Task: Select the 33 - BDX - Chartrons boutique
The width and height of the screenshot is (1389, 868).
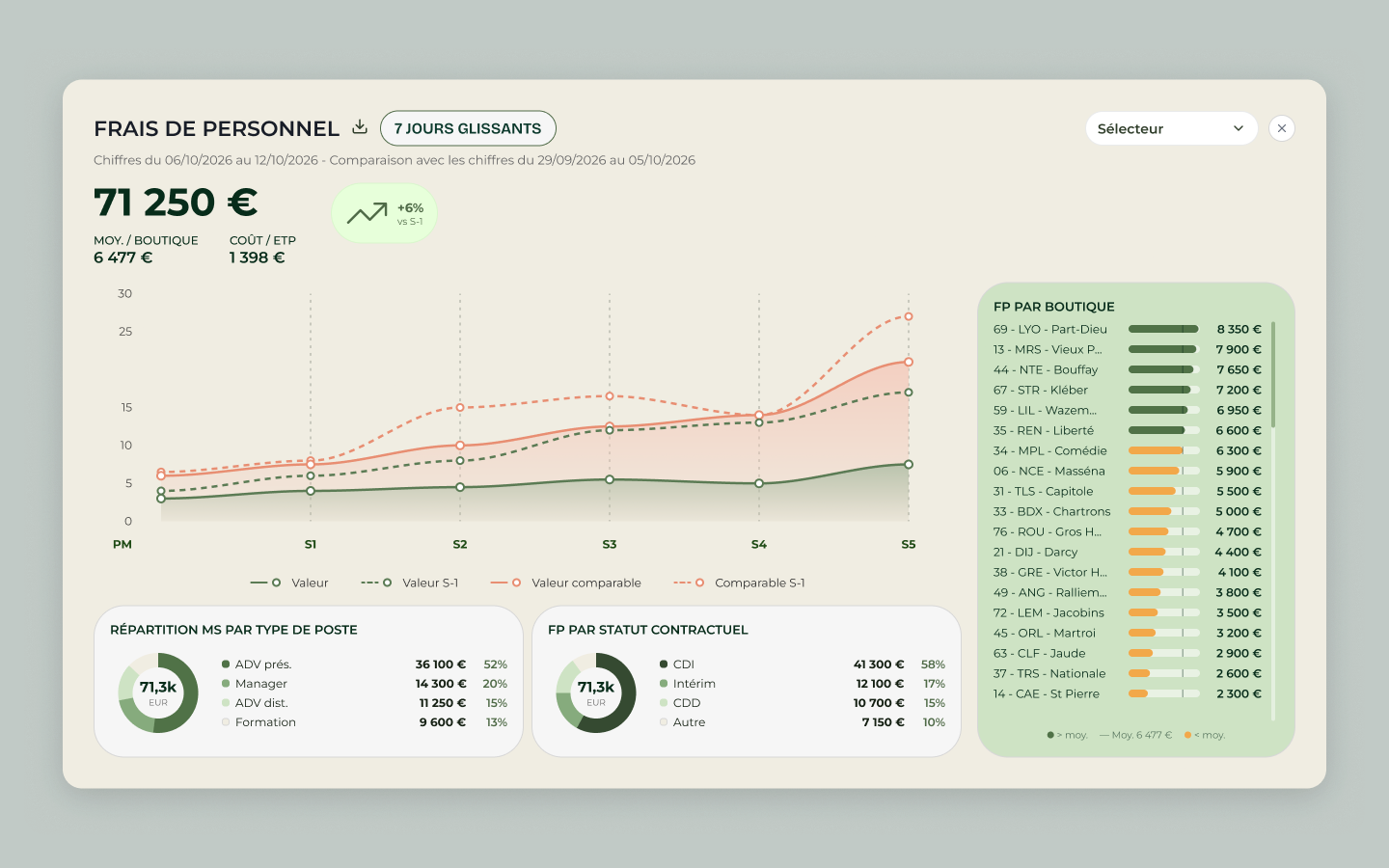Action: pyautogui.click(x=1128, y=511)
